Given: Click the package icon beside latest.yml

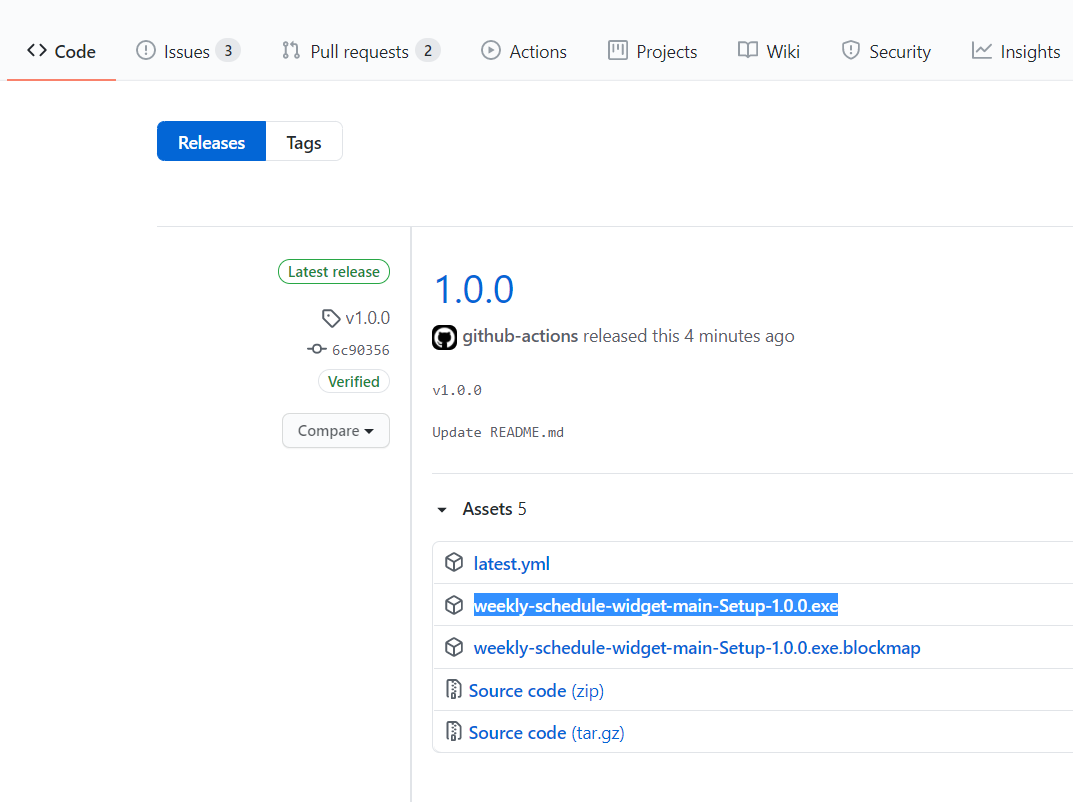Looking at the screenshot, I should tap(454, 563).
